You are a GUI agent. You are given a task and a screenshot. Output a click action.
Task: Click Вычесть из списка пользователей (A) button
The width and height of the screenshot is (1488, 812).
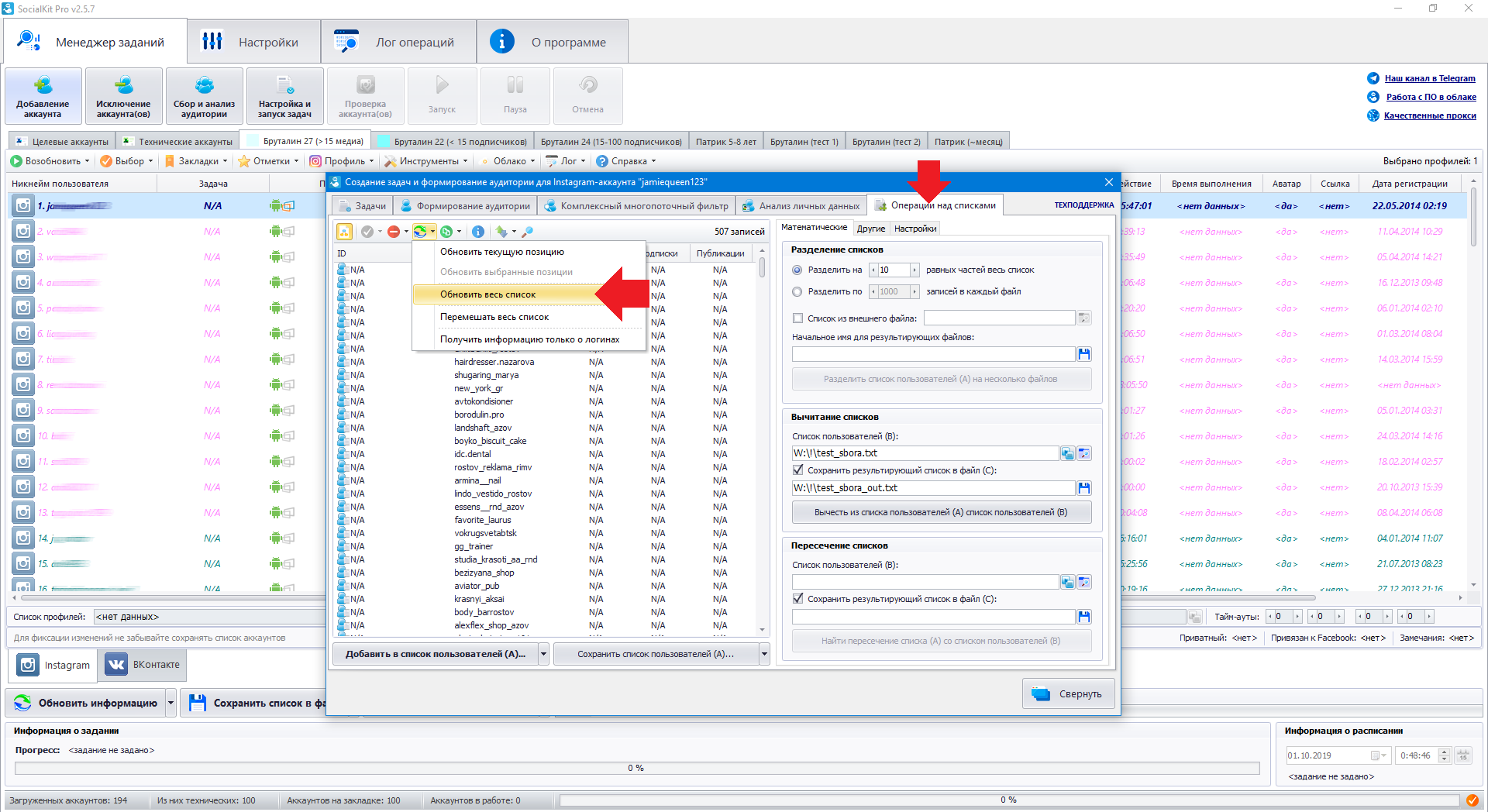click(941, 512)
